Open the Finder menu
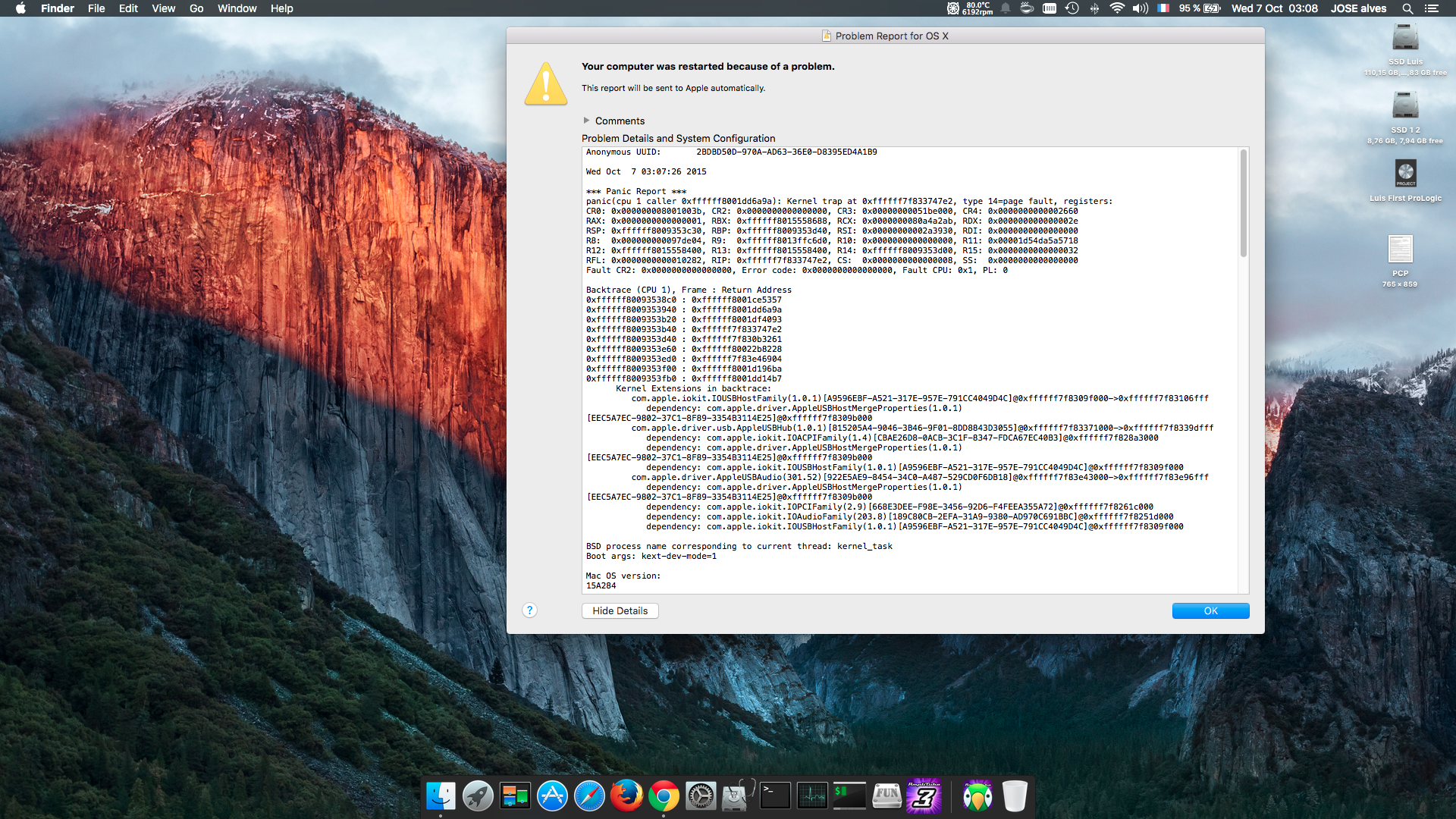The height and width of the screenshot is (819, 1456). pos(58,8)
